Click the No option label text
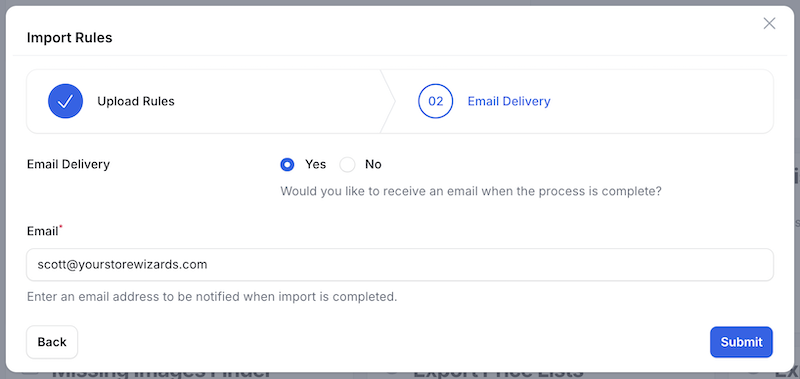This screenshot has width=800, height=379. pyautogui.click(x=373, y=164)
